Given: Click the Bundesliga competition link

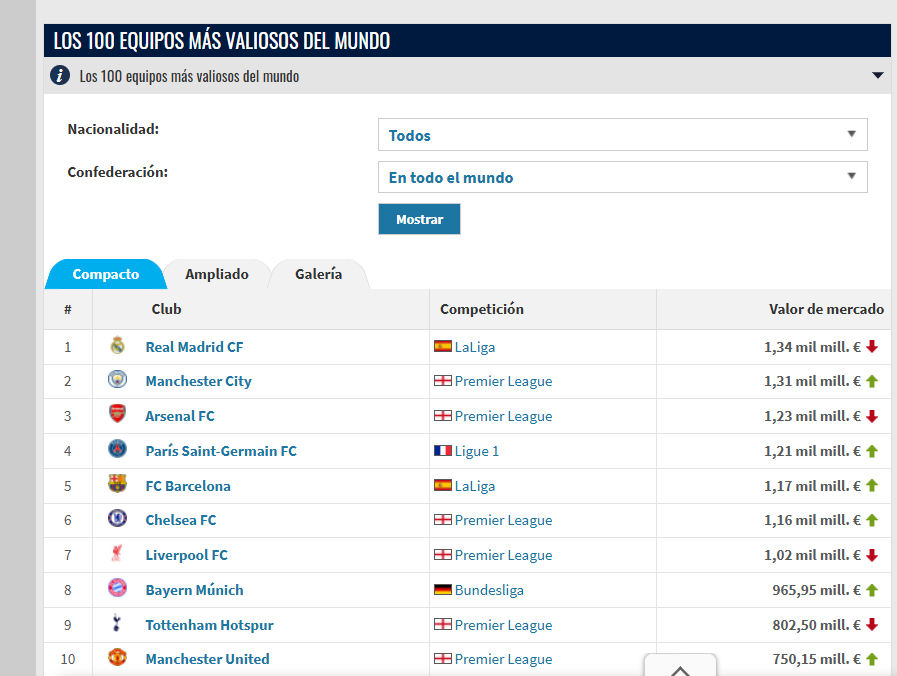Looking at the screenshot, I should point(489,590).
